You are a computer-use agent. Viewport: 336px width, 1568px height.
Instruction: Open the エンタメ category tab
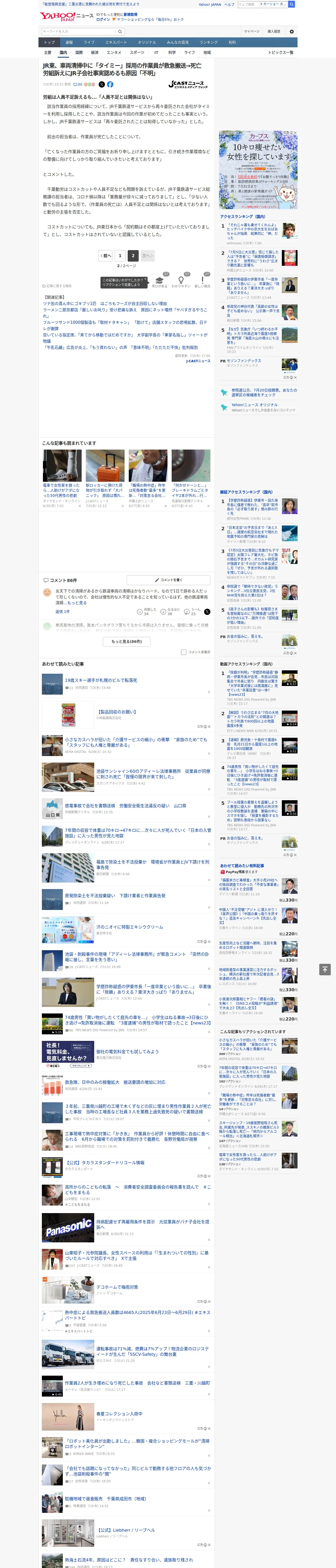pyautogui.click(x=114, y=52)
